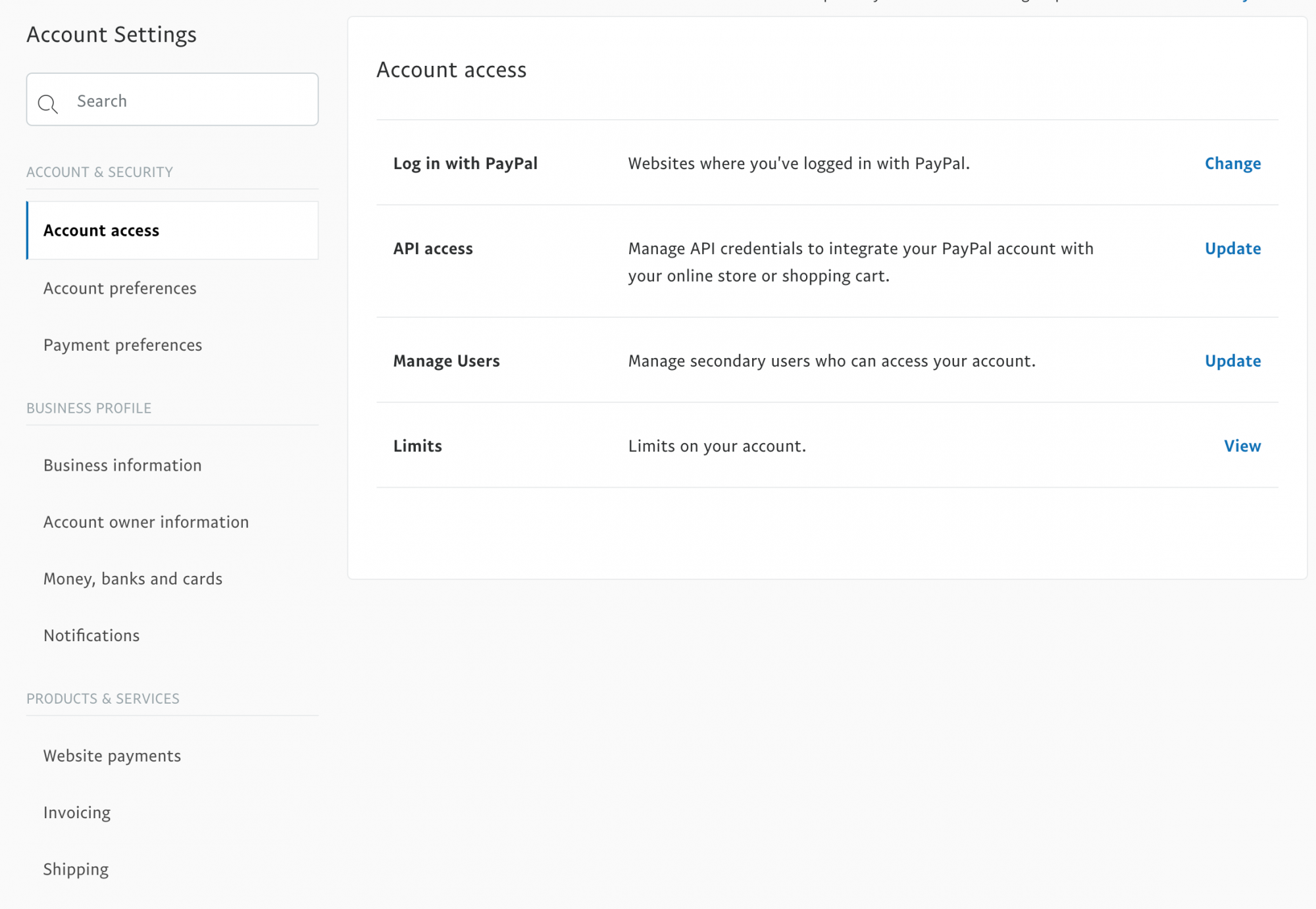Click the Manage Users row label
The image size is (1316, 909).
click(x=446, y=361)
